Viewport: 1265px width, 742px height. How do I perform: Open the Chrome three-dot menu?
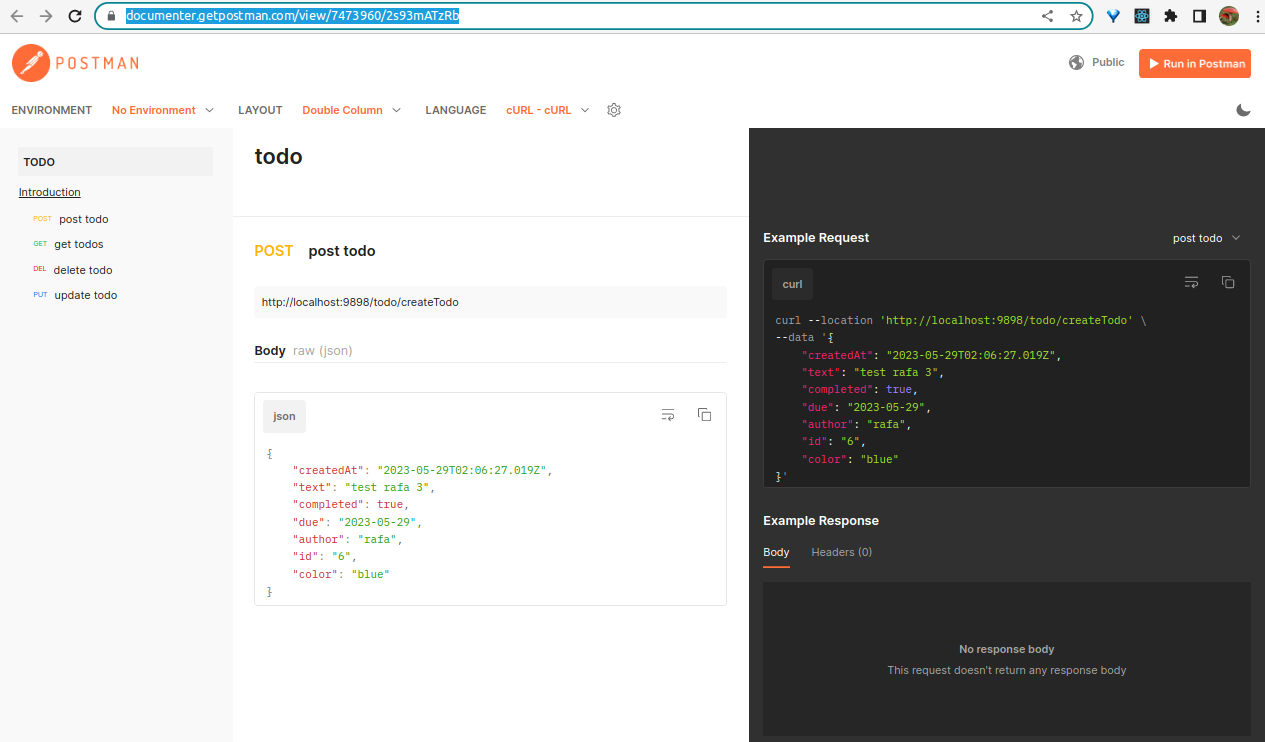coord(1256,16)
